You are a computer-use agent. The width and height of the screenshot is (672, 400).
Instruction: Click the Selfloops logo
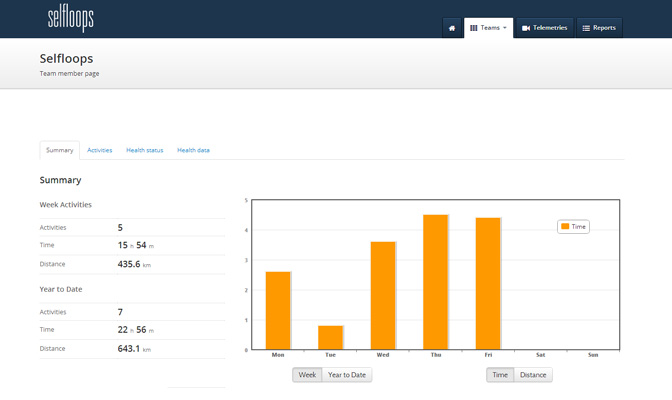pyautogui.click(x=71, y=18)
